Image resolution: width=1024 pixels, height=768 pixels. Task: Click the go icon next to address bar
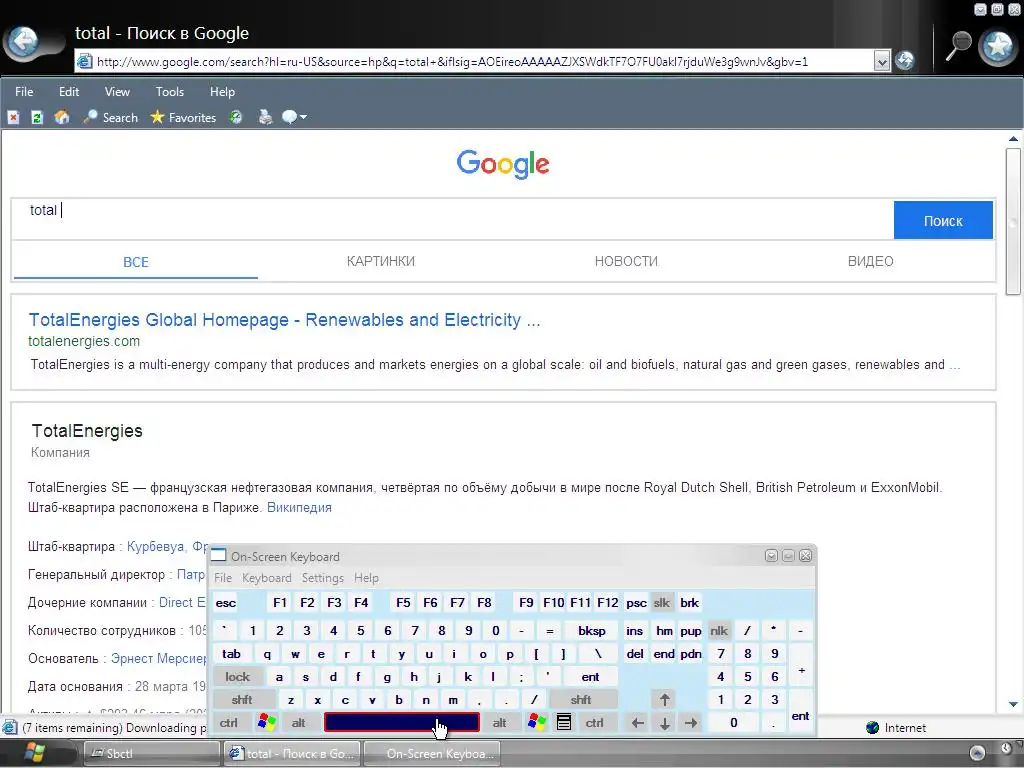pyautogui.click(x=904, y=61)
